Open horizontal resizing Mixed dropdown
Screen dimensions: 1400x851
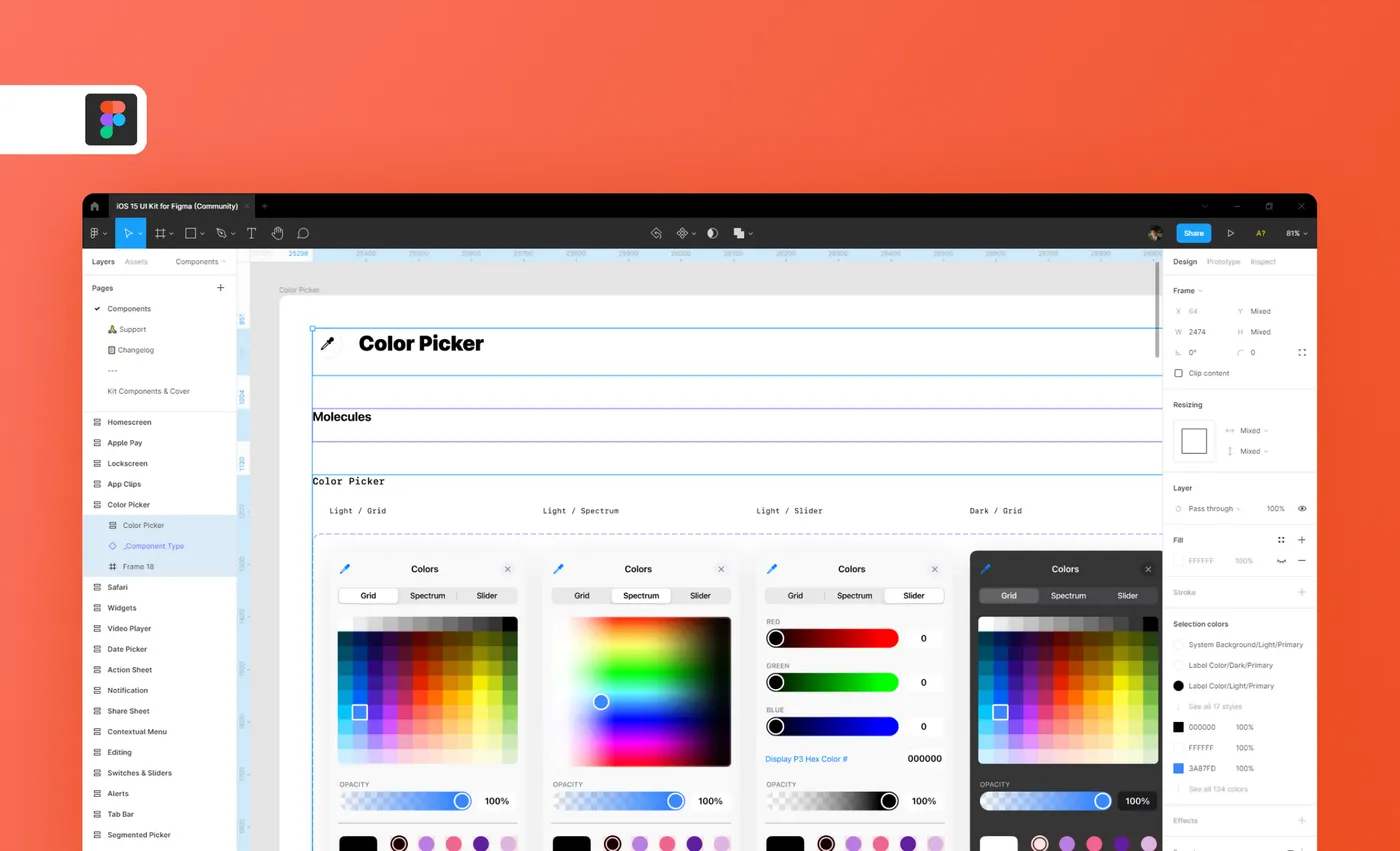coord(1254,431)
